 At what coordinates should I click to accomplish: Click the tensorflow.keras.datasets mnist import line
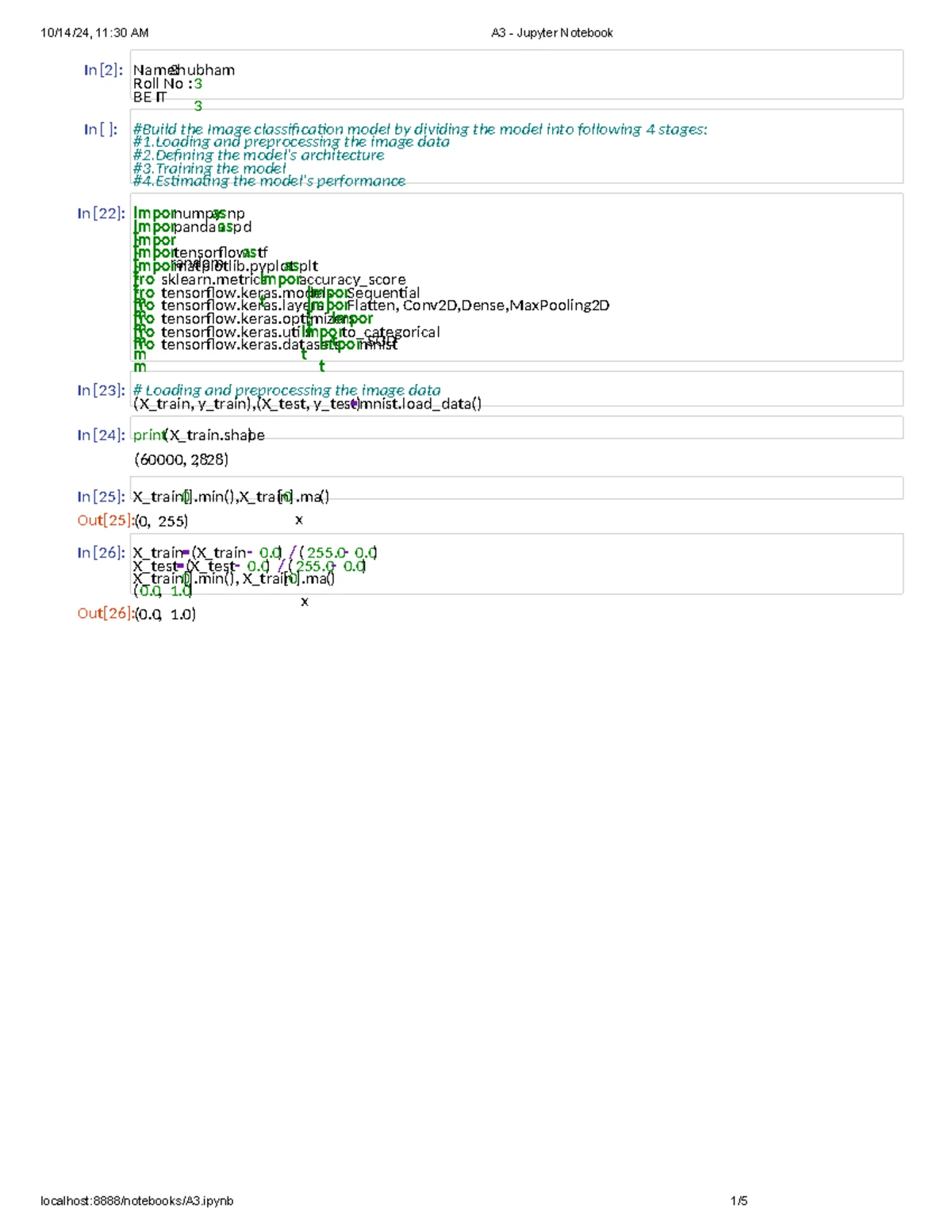coord(266,344)
